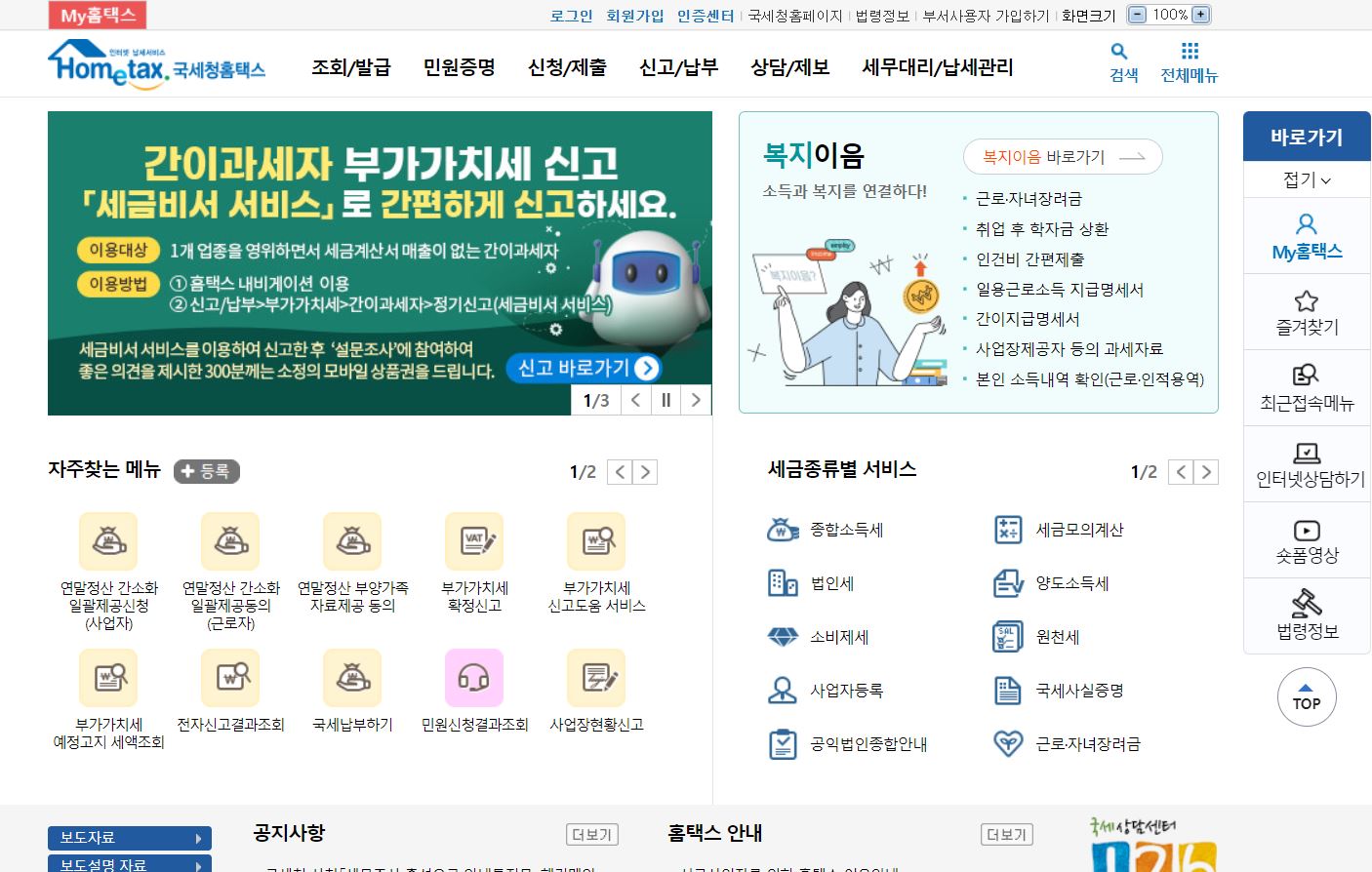
Task: Open the 상담/제보 menu
Action: click(789, 67)
